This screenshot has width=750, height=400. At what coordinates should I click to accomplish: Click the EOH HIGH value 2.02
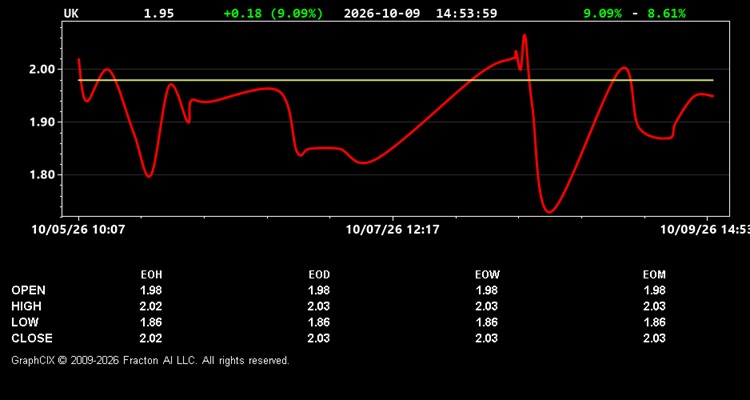click(151, 306)
